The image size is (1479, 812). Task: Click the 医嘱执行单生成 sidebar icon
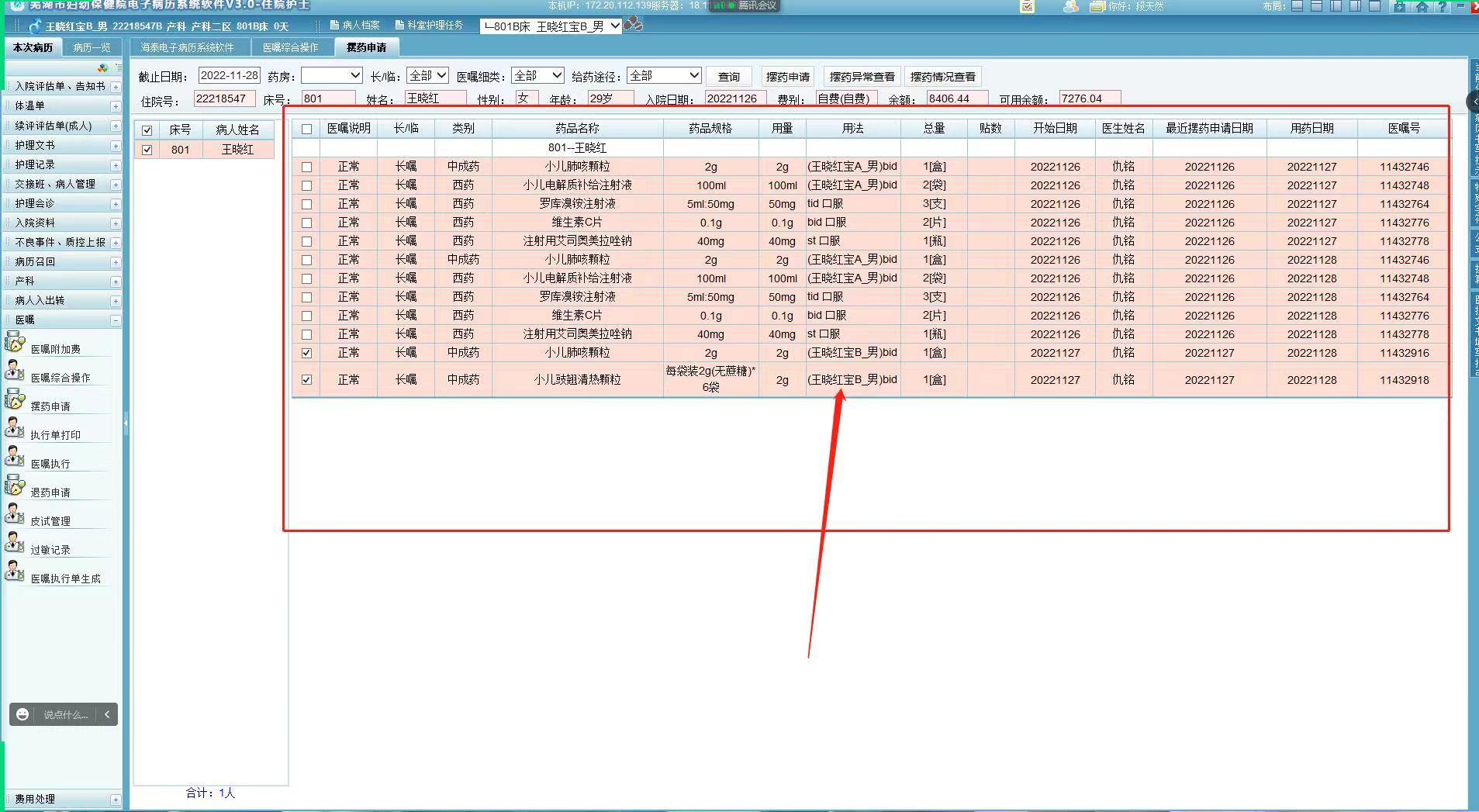click(x=15, y=571)
